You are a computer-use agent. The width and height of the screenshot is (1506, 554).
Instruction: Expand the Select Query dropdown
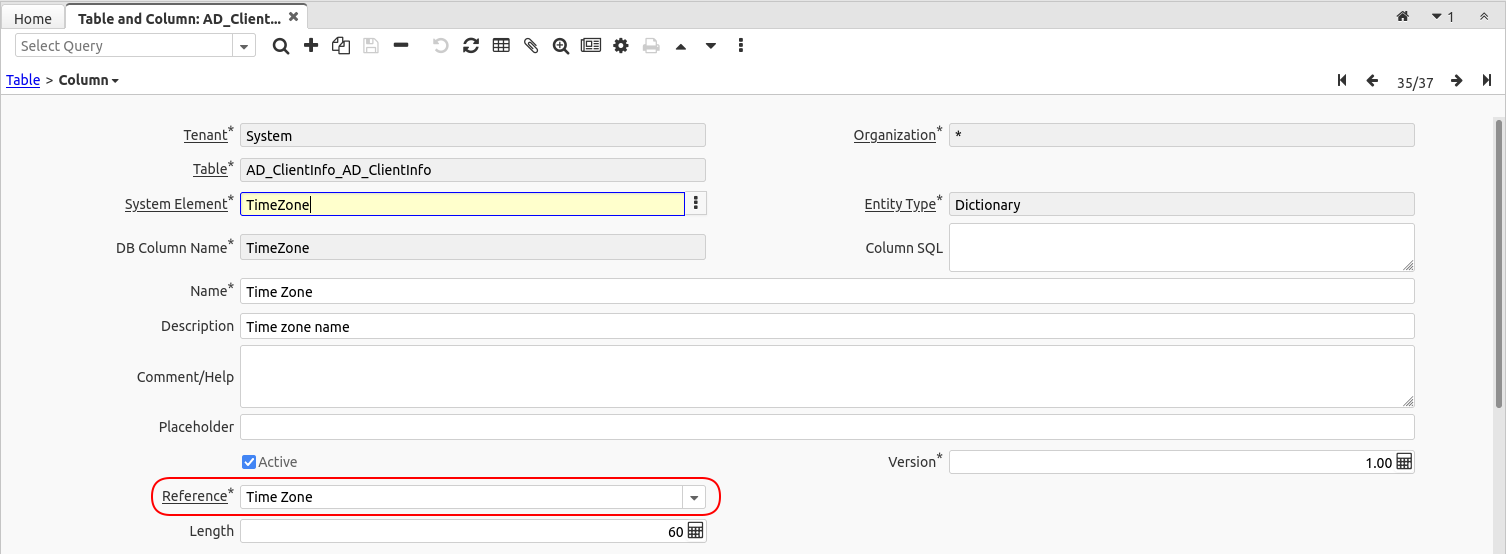244,46
